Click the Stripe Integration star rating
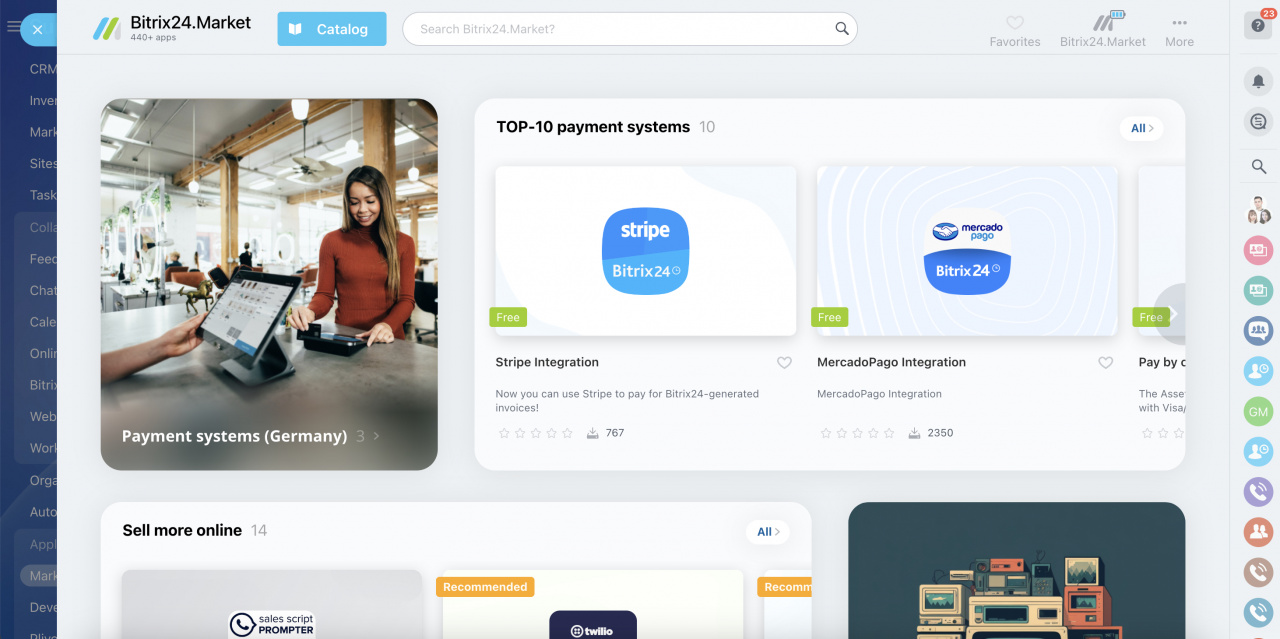Image resolution: width=1280 pixels, height=639 pixels. [536, 433]
